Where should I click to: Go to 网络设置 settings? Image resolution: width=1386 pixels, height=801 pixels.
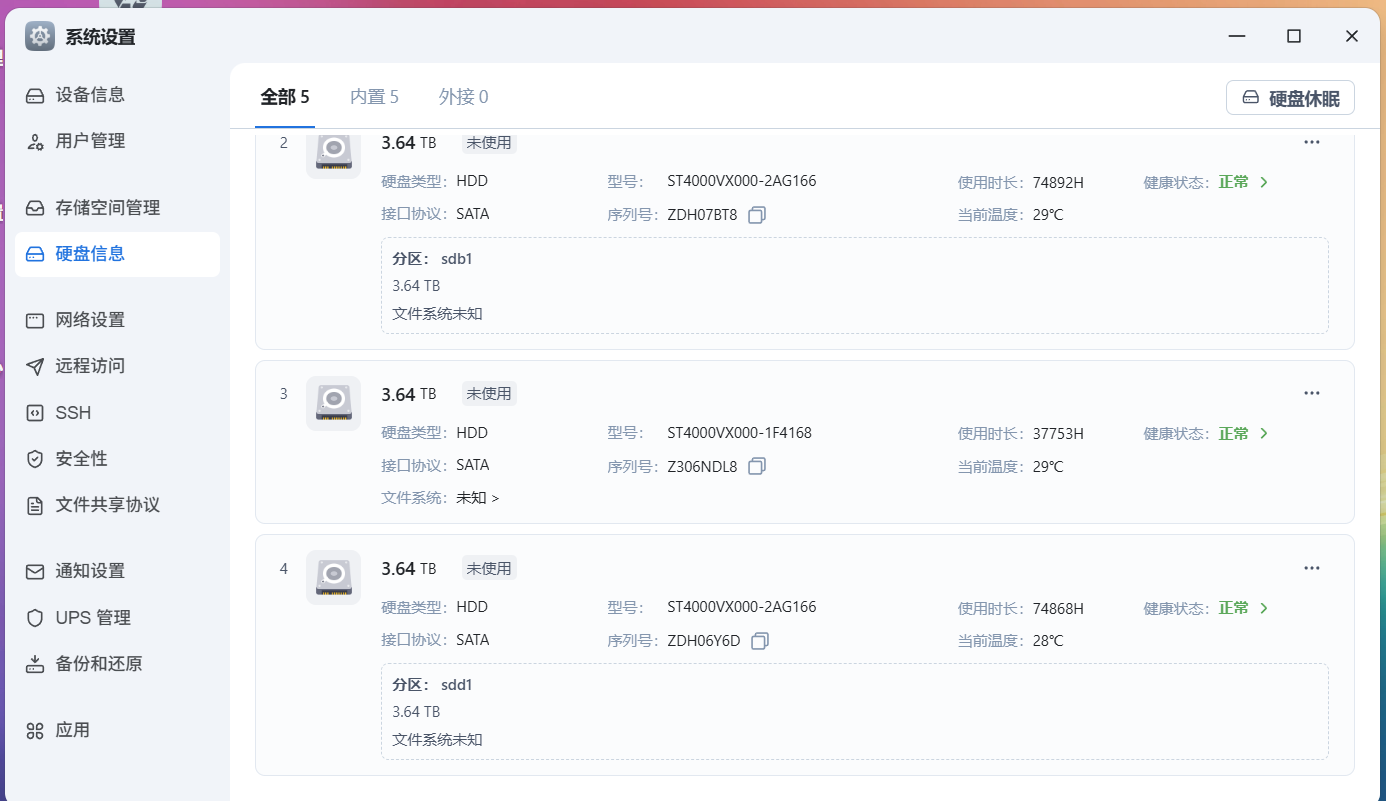click(90, 320)
